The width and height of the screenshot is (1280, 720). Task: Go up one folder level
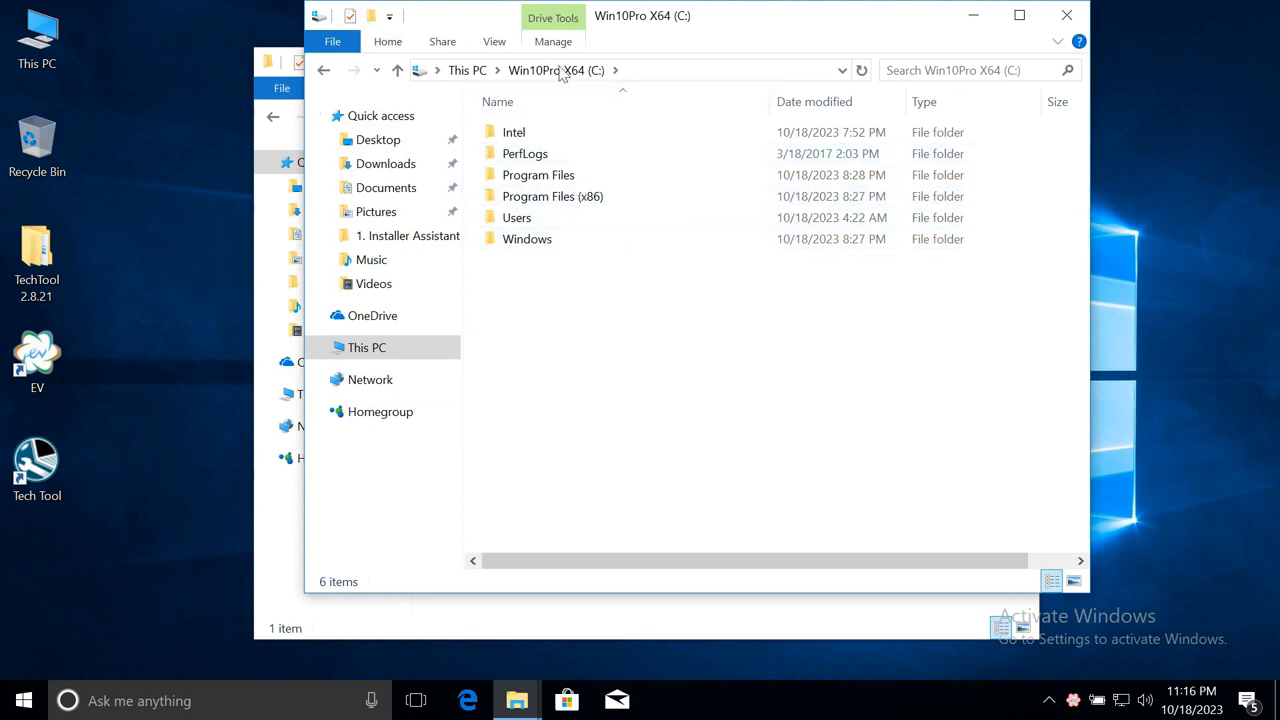pos(397,70)
